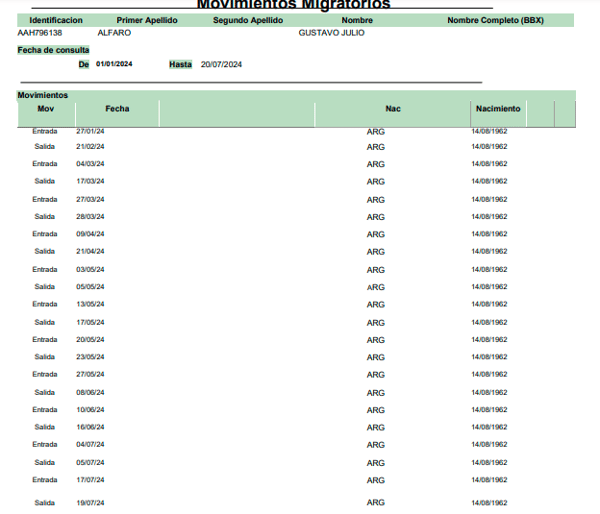Viewport: 600px width, 514px height.
Task: Click the Segundo Apellido header
Action: 248,20
